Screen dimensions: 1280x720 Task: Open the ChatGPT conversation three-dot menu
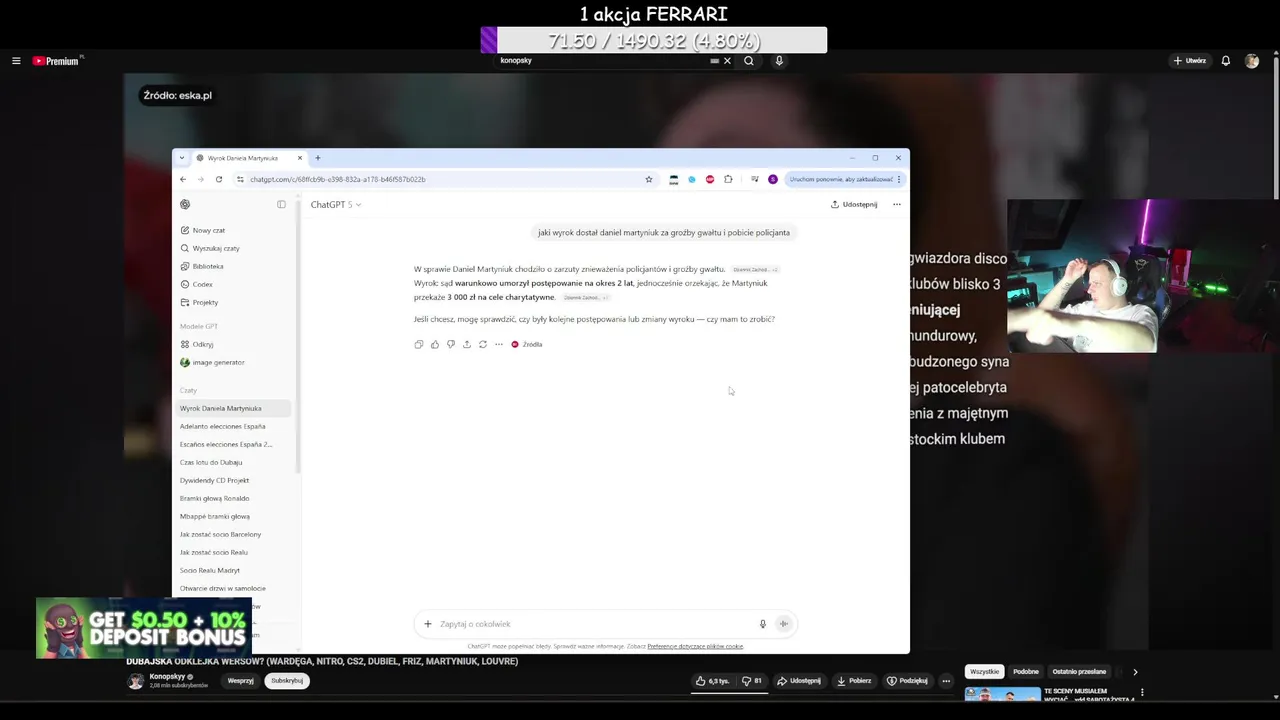click(896, 204)
